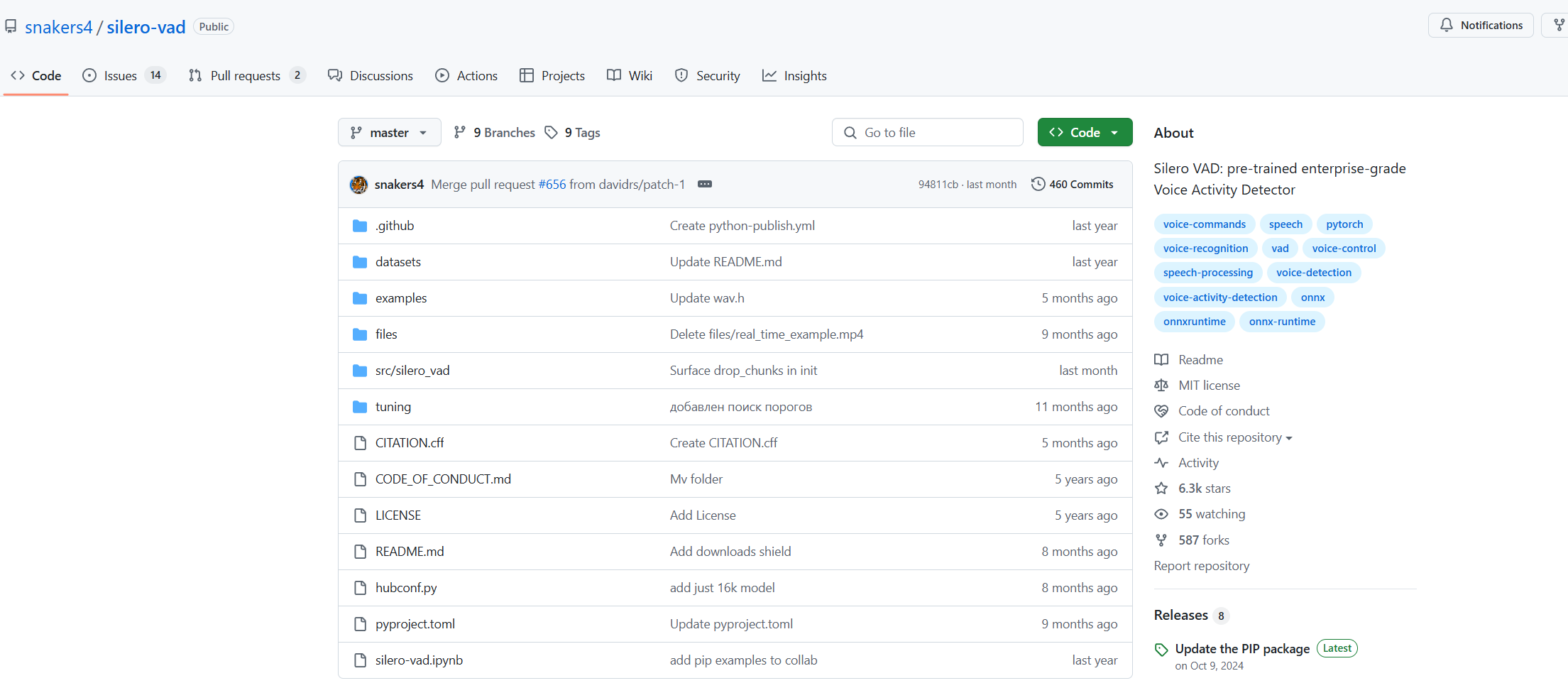The image size is (1568, 688).
Task: Open 'Delete files/real_time_example.mp4' commit message
Action: coord(767,334)
